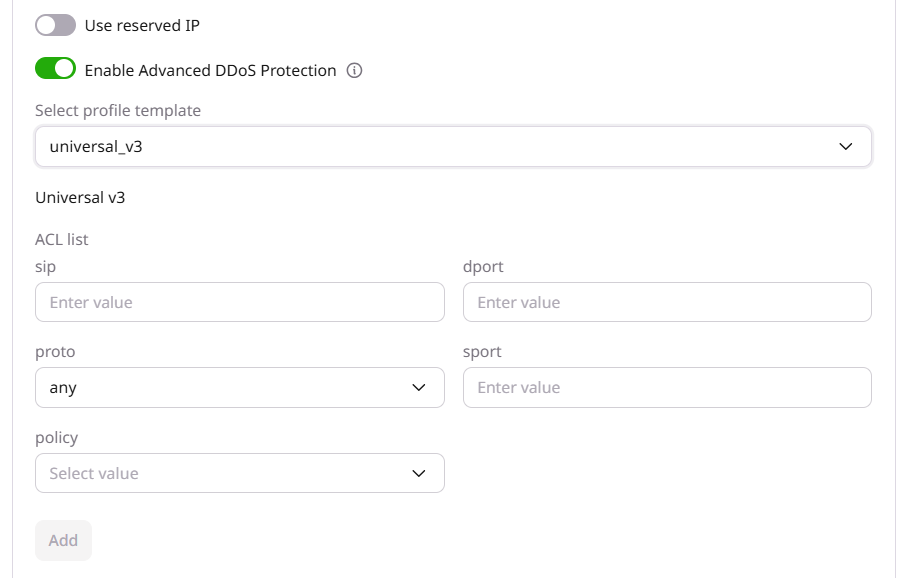Click the Universal v3 description text
The width and height of the screenshot is (909, 578).
pyautogui.click(x=80, y=198)
